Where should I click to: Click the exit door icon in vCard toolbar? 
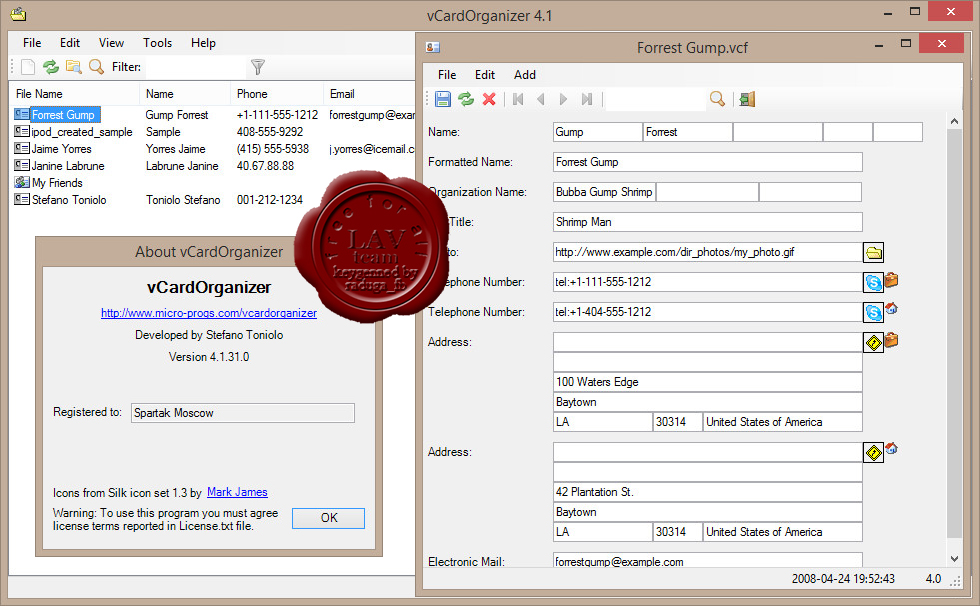tap(748, 99)
